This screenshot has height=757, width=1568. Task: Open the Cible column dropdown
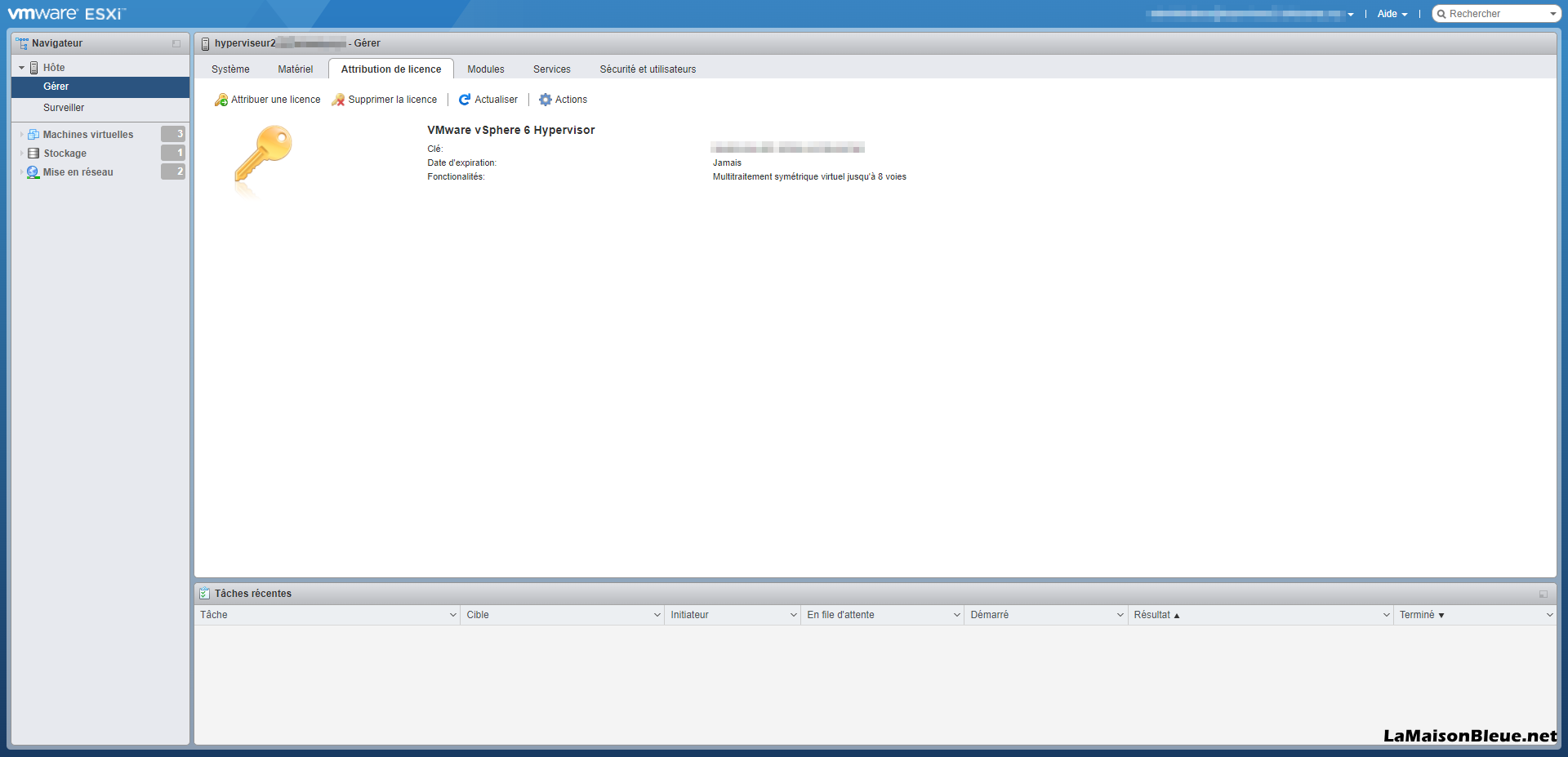tap(657, 615)
